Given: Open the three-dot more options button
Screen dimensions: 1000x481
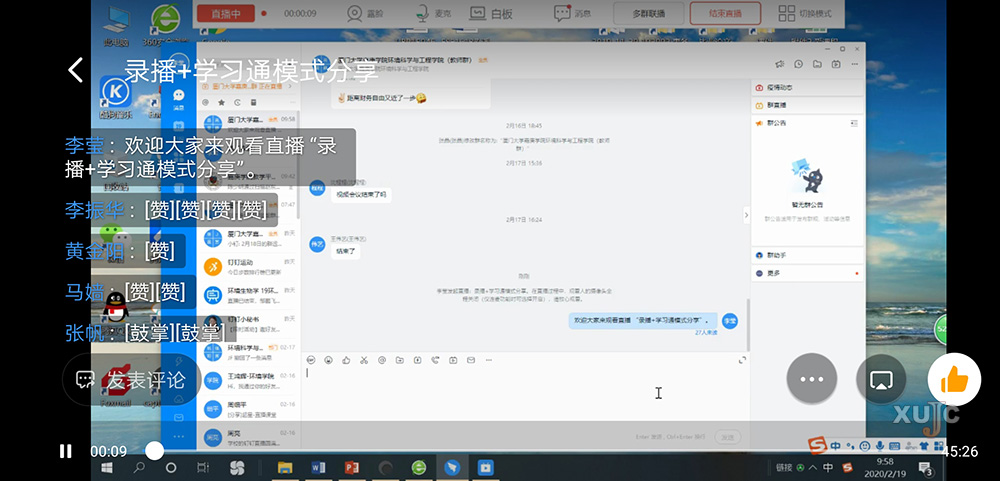Looking at the screenshot, I should (x=811, y=380).
